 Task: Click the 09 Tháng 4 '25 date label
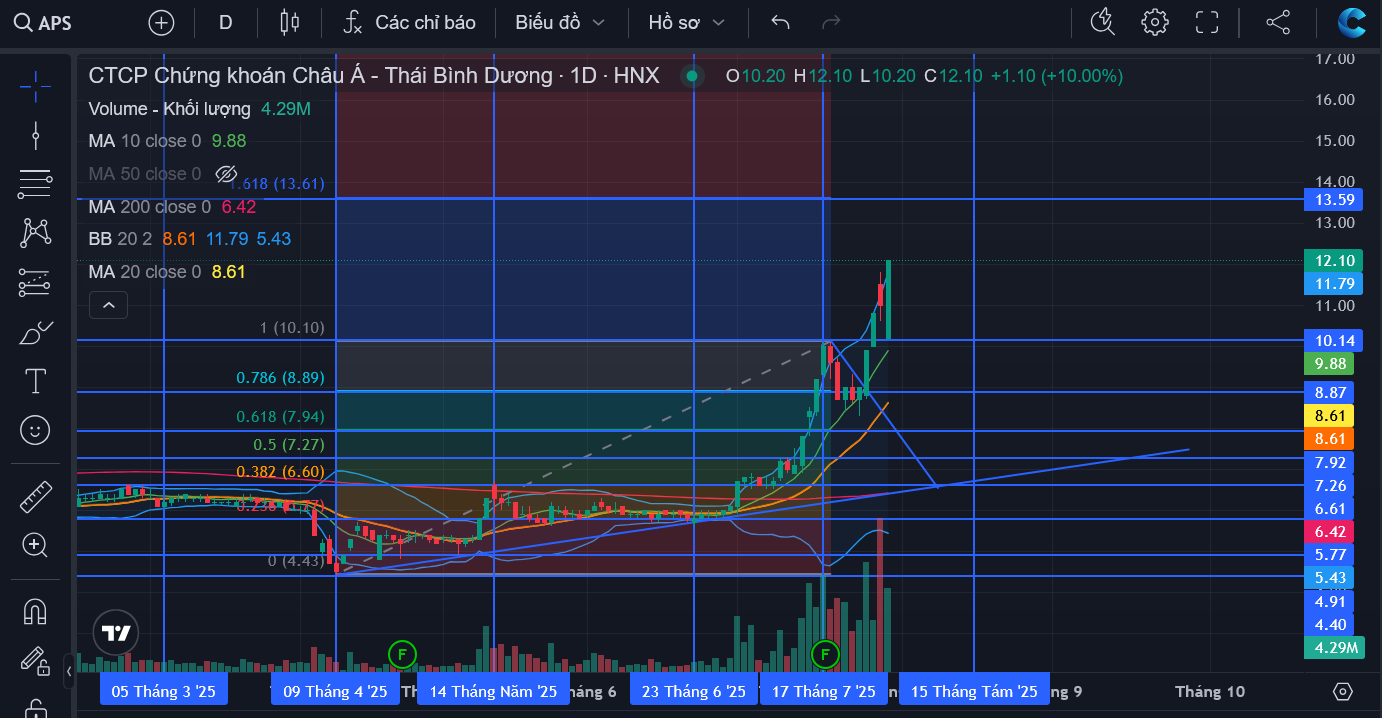point(336,691)
